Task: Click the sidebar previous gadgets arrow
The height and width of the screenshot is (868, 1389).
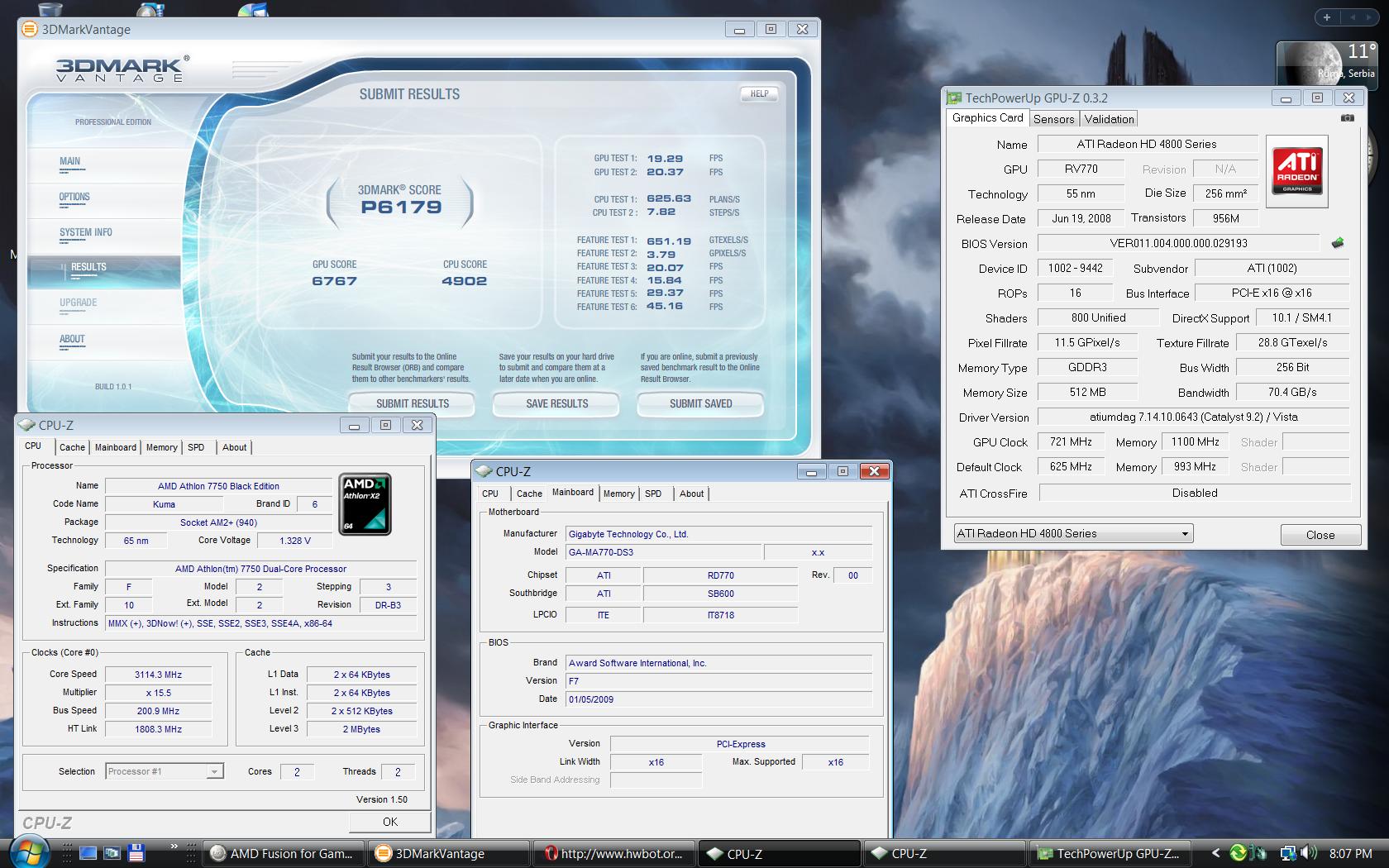Action: click(1353, 17)
